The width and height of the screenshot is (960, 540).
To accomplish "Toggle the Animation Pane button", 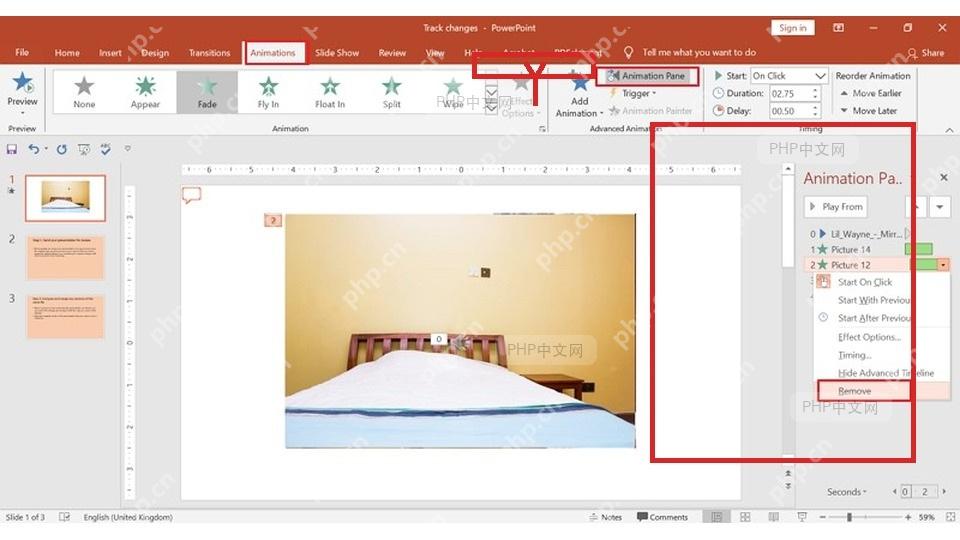I will [647, 76].
